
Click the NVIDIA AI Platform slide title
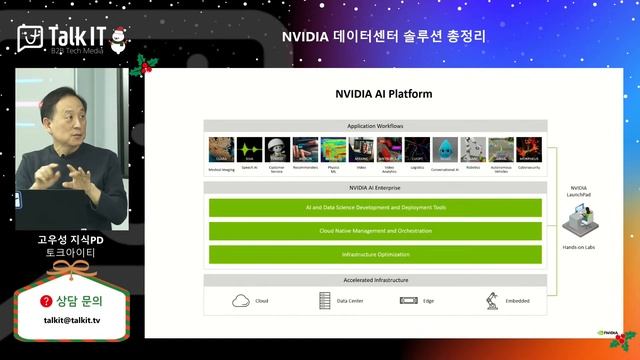384,94
